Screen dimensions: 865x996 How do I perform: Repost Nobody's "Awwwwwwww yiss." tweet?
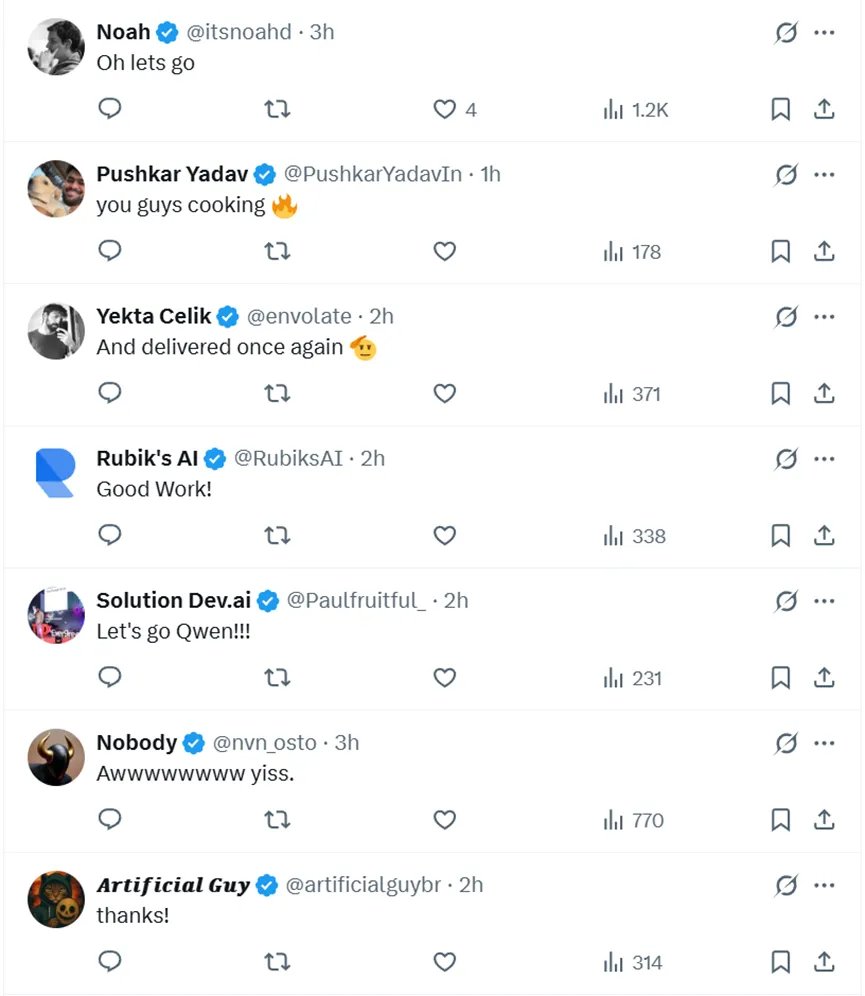coord(277,821)
